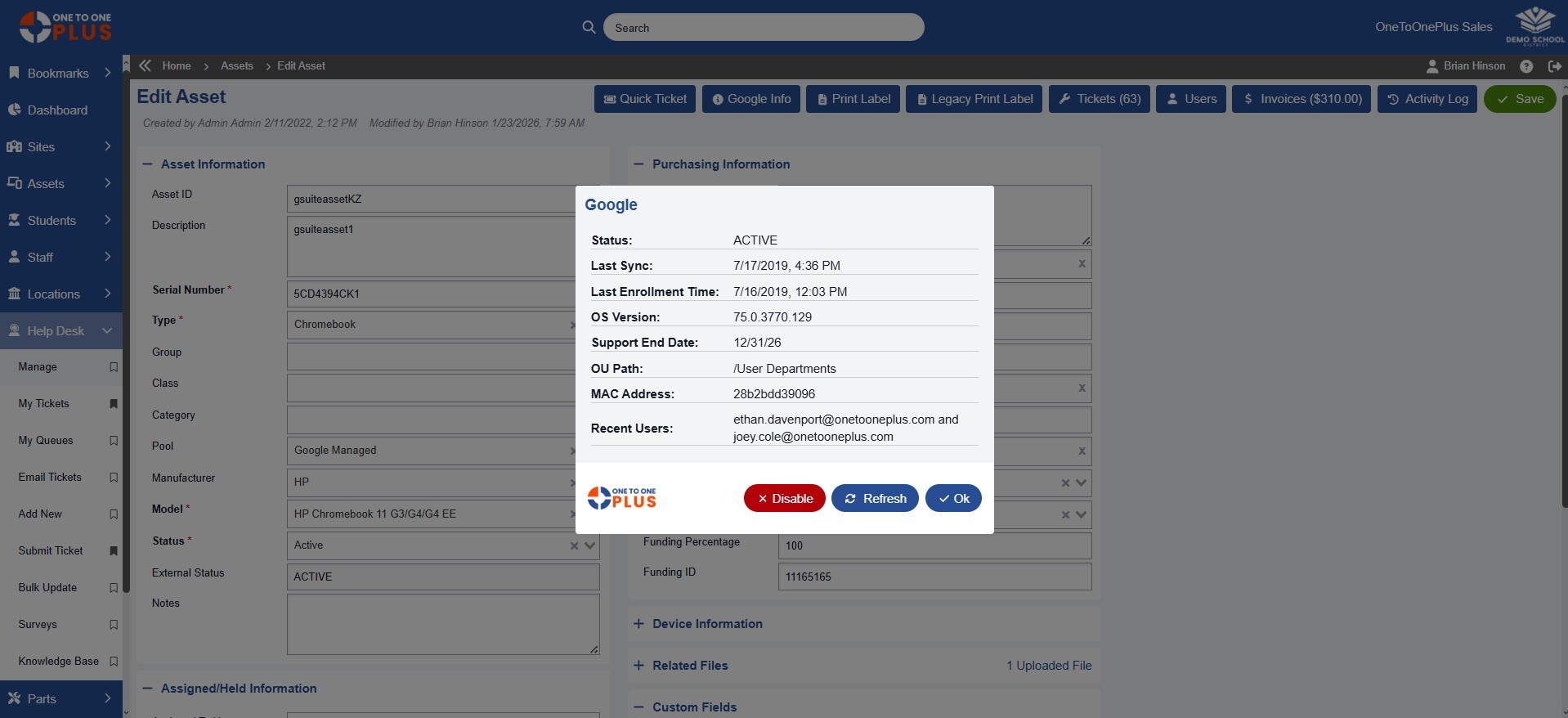Viewport: 1568px width, 718px height.
Task: Toggle bookmark for My Tickets
Action: (114, 404)
